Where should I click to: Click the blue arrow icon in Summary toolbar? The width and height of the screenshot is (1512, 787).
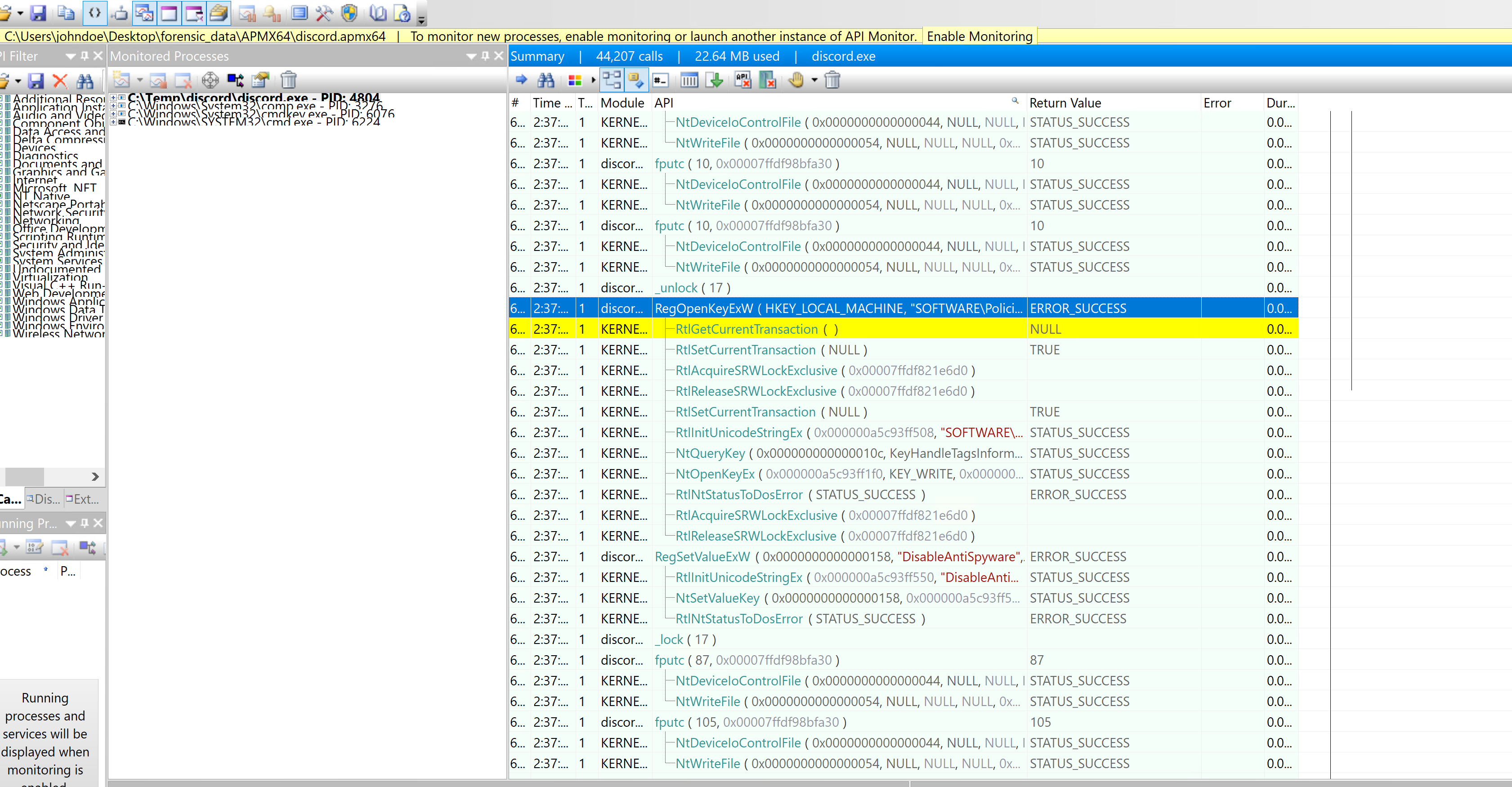pos(521,80)
